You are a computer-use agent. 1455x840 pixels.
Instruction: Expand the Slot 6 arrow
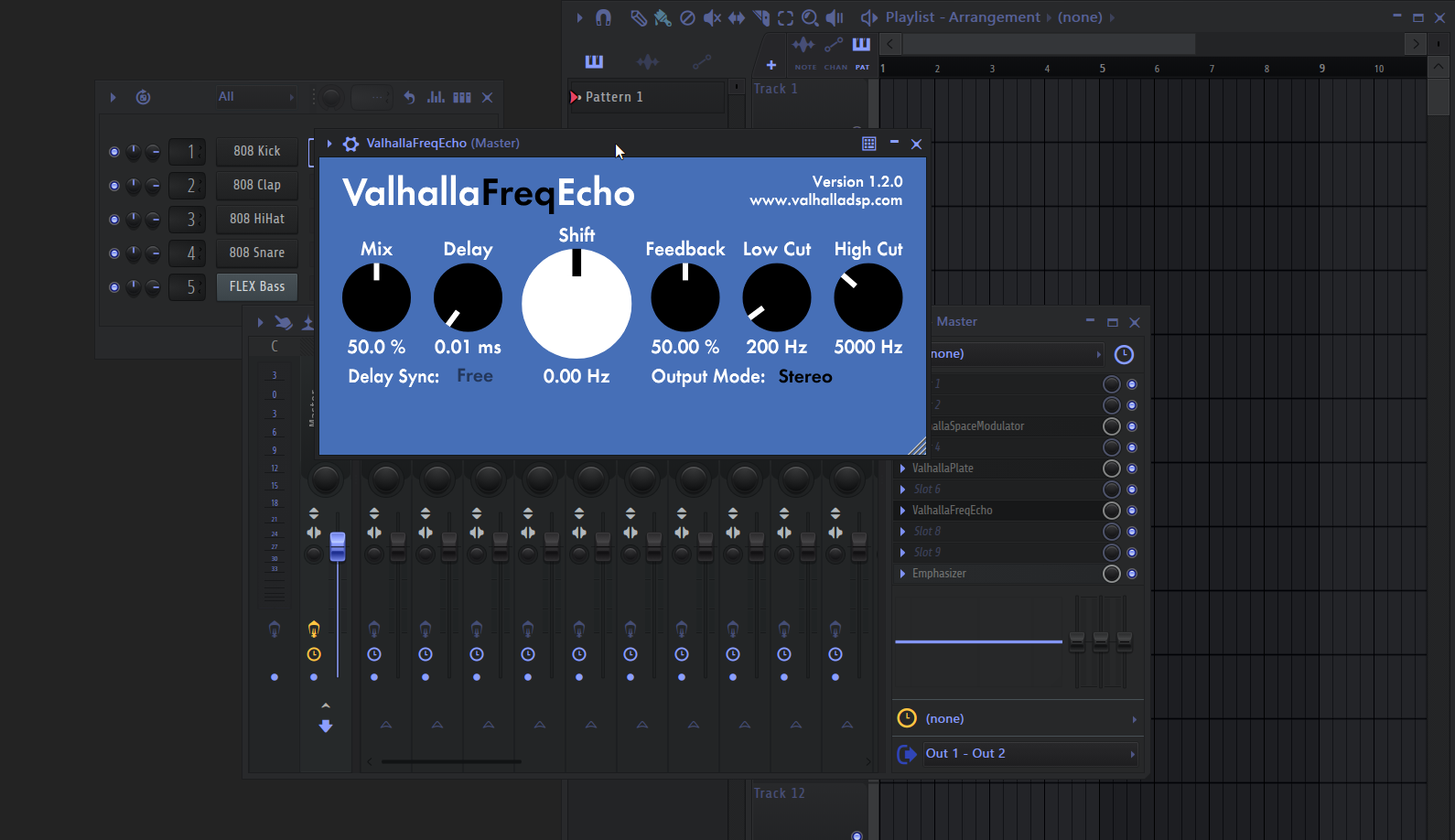(903, 490)
